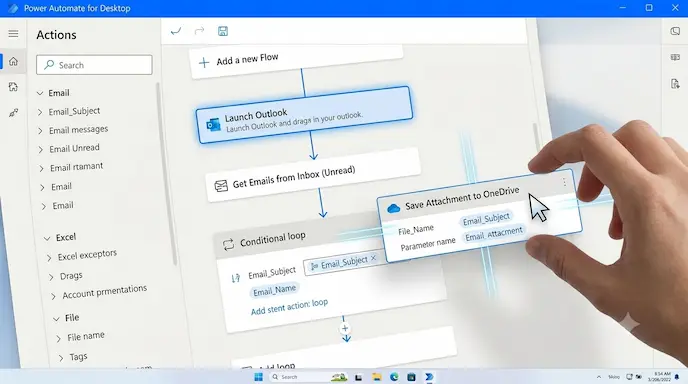Click the Redo arrow in the toolbar

[199, 30]
